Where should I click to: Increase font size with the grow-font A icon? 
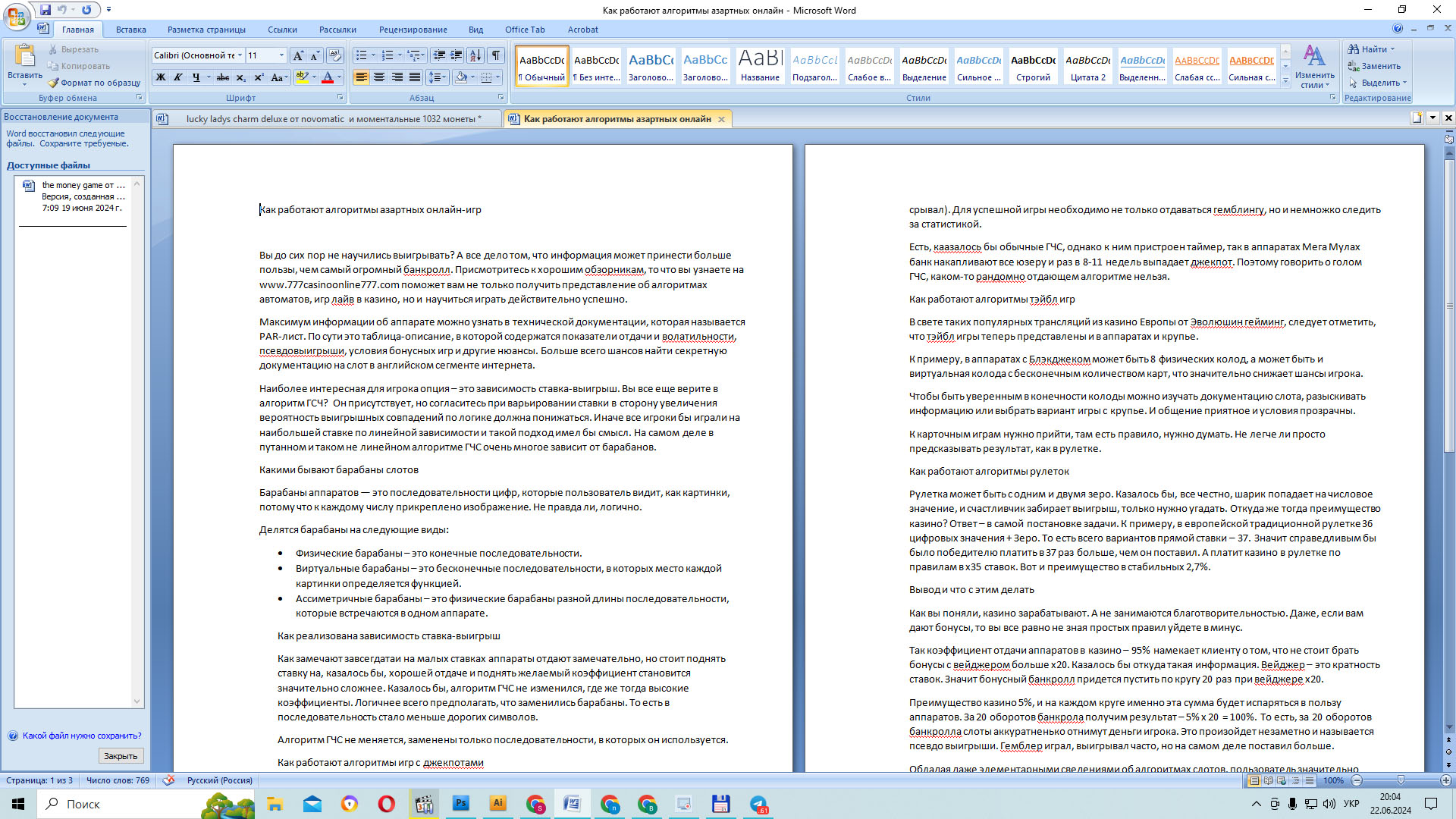pyautogui.click(x=298, y=55)
